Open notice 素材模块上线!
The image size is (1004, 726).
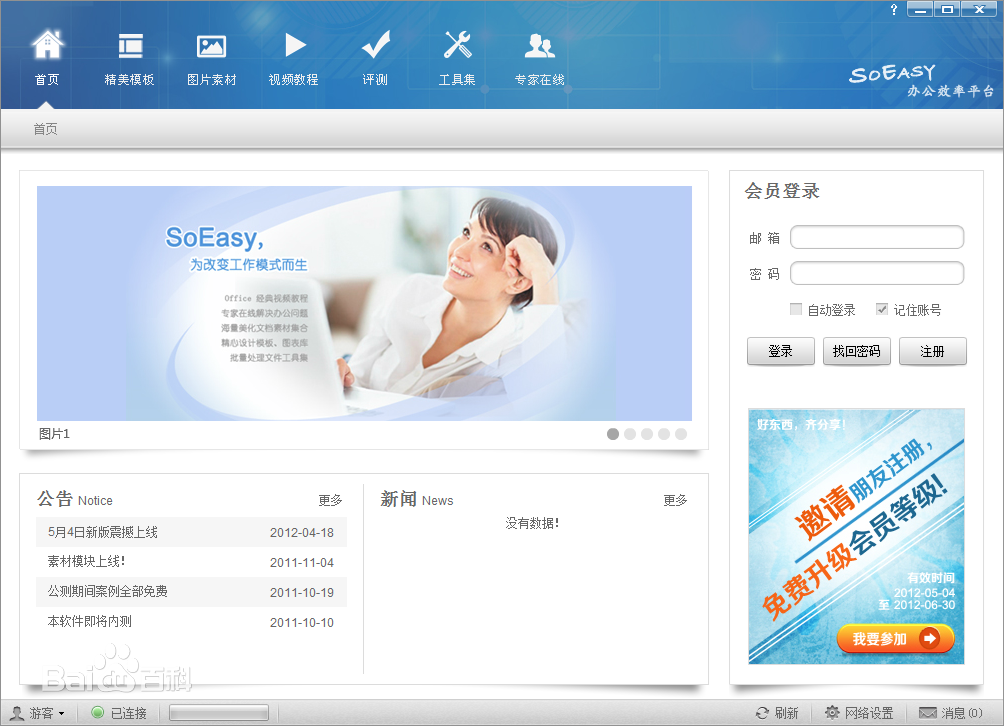[x=86, y=561]
